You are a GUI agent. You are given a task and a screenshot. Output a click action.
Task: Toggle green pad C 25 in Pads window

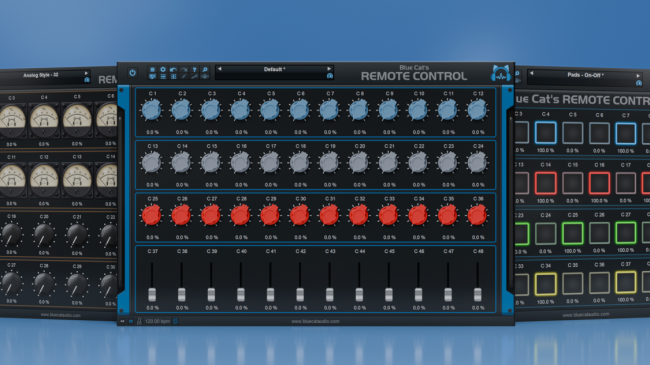click(x=572, y=233)
